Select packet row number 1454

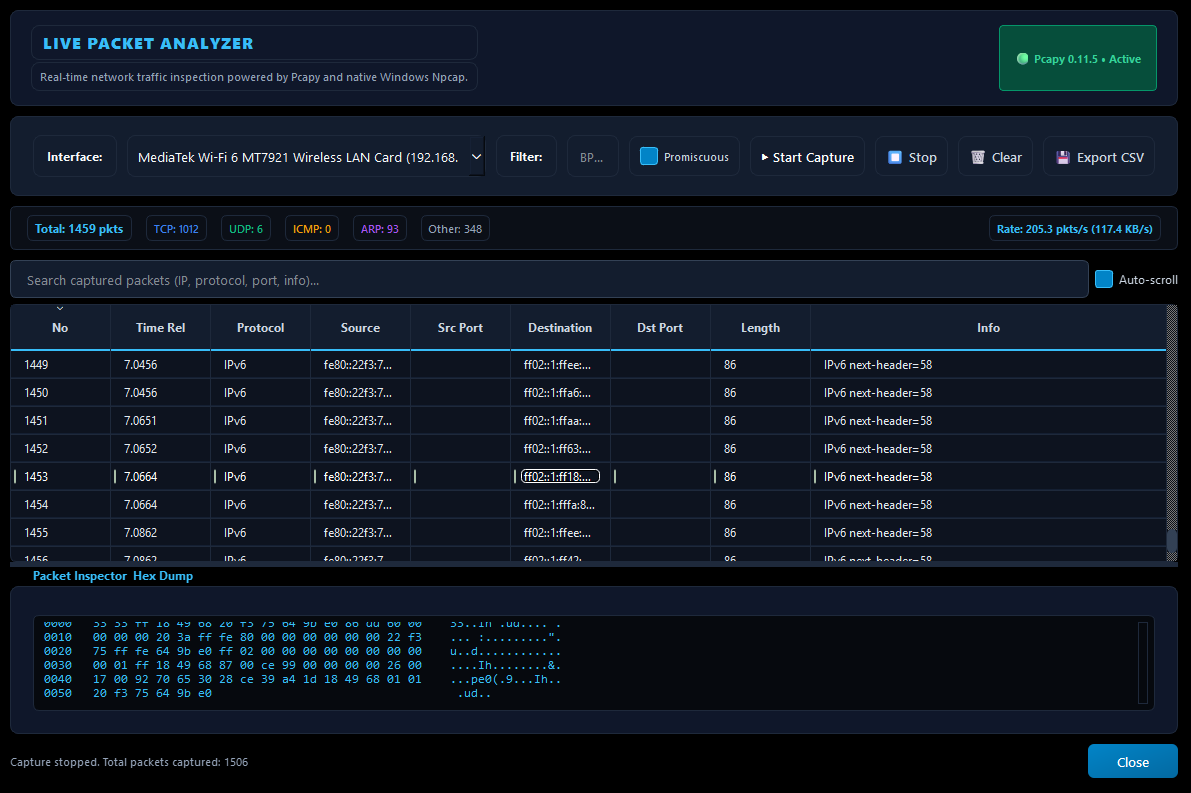coord(588,504)
